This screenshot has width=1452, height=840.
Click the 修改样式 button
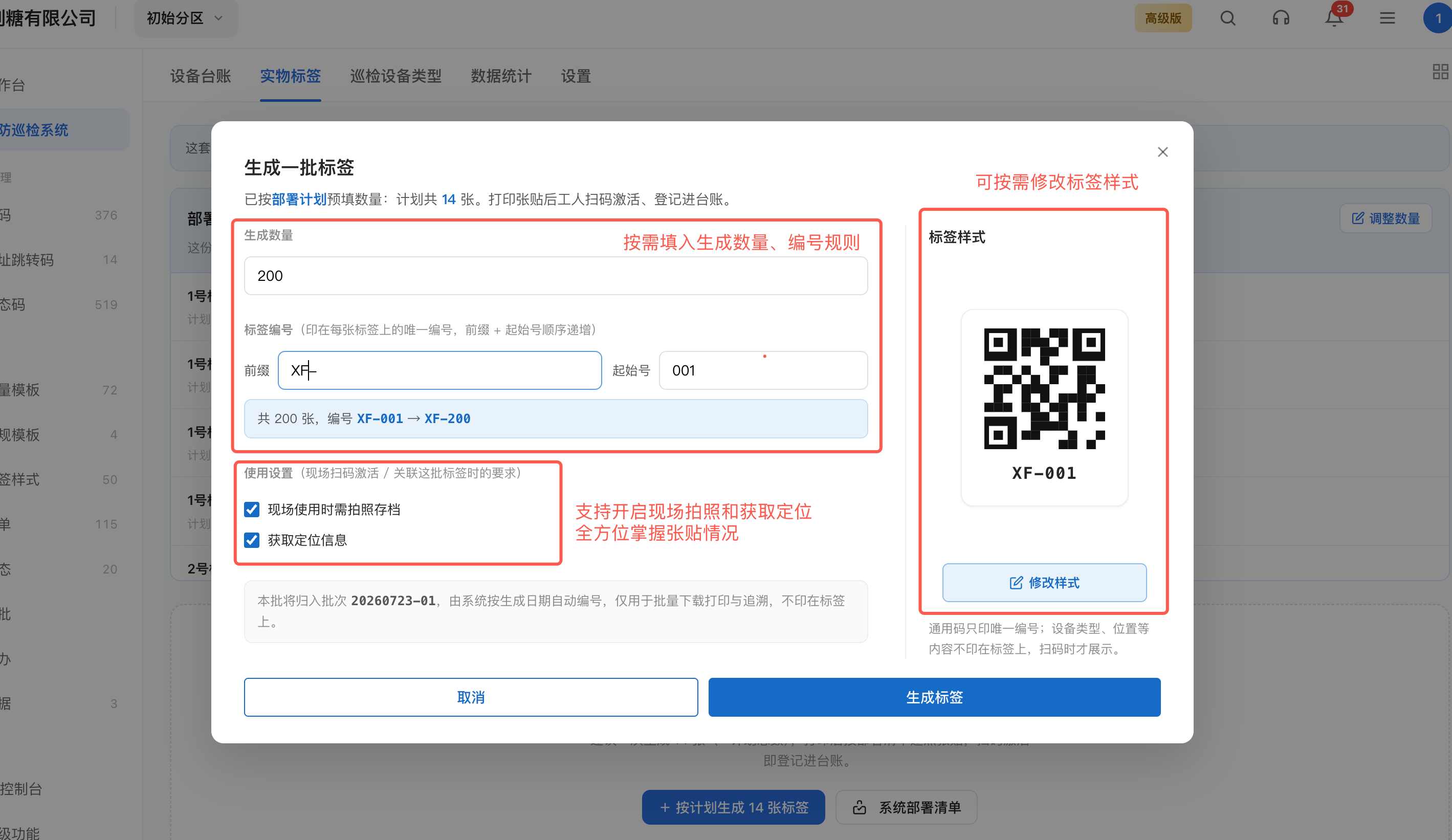[1045, 583]
